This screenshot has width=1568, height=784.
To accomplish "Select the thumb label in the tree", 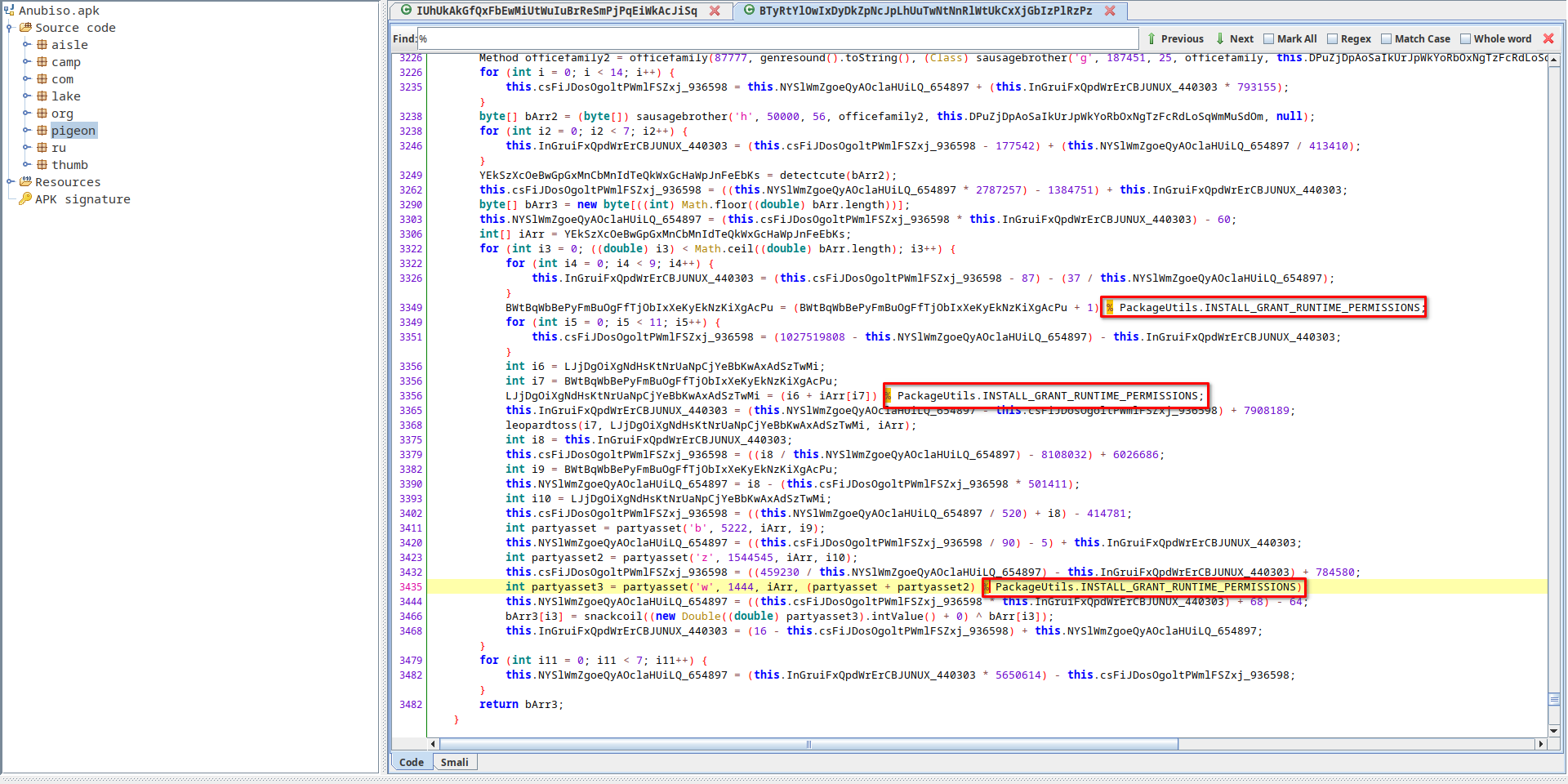I will 69,165.
